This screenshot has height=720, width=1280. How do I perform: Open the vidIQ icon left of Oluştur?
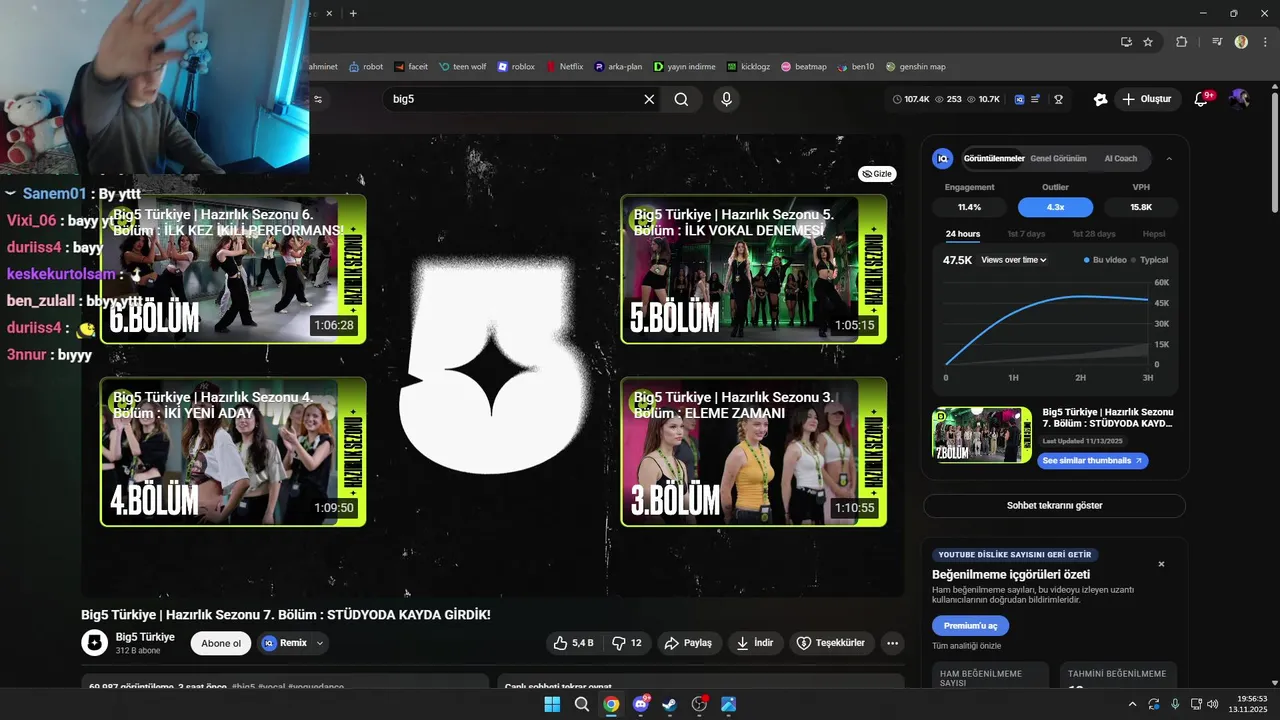point(1101,99)
